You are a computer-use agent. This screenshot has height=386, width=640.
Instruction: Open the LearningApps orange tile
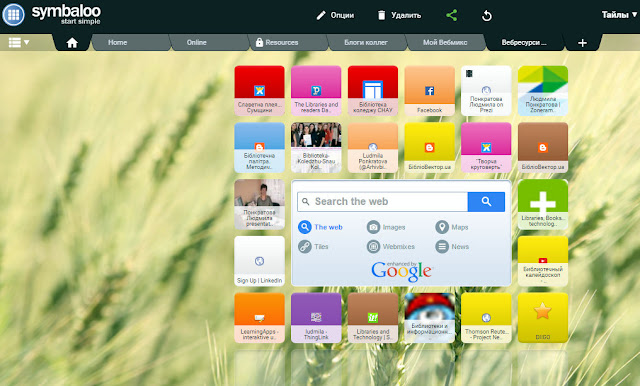260,317
